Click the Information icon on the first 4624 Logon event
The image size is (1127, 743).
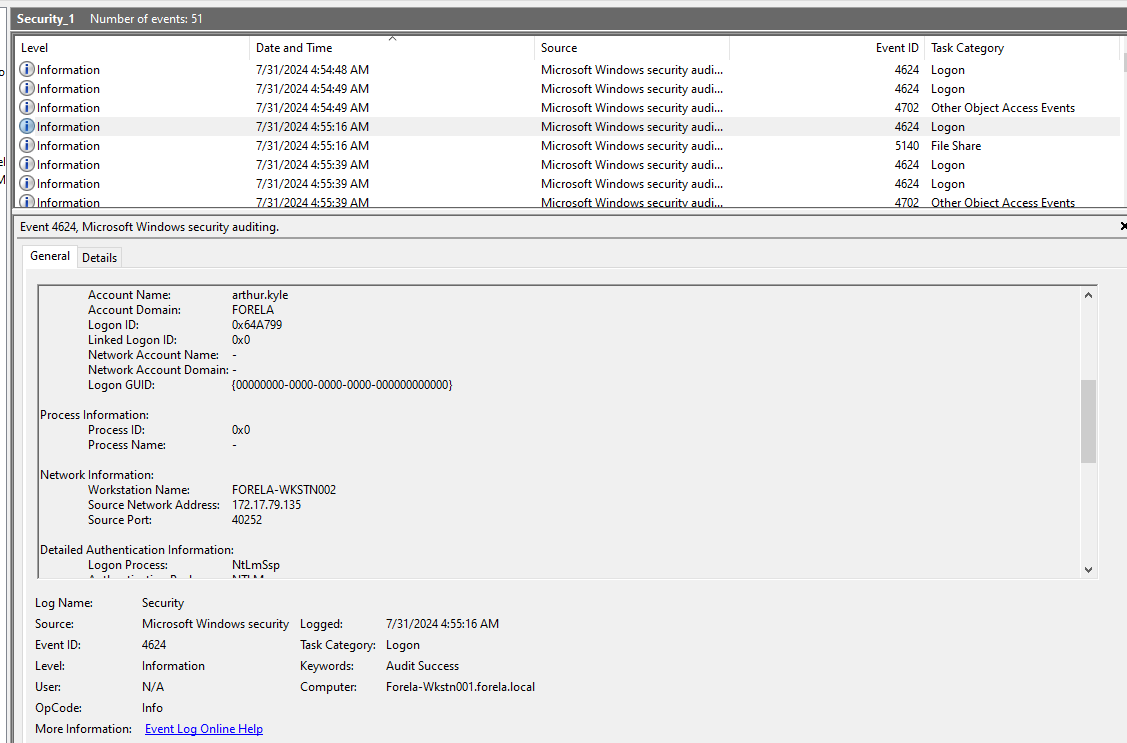click(x=26, y=69)
